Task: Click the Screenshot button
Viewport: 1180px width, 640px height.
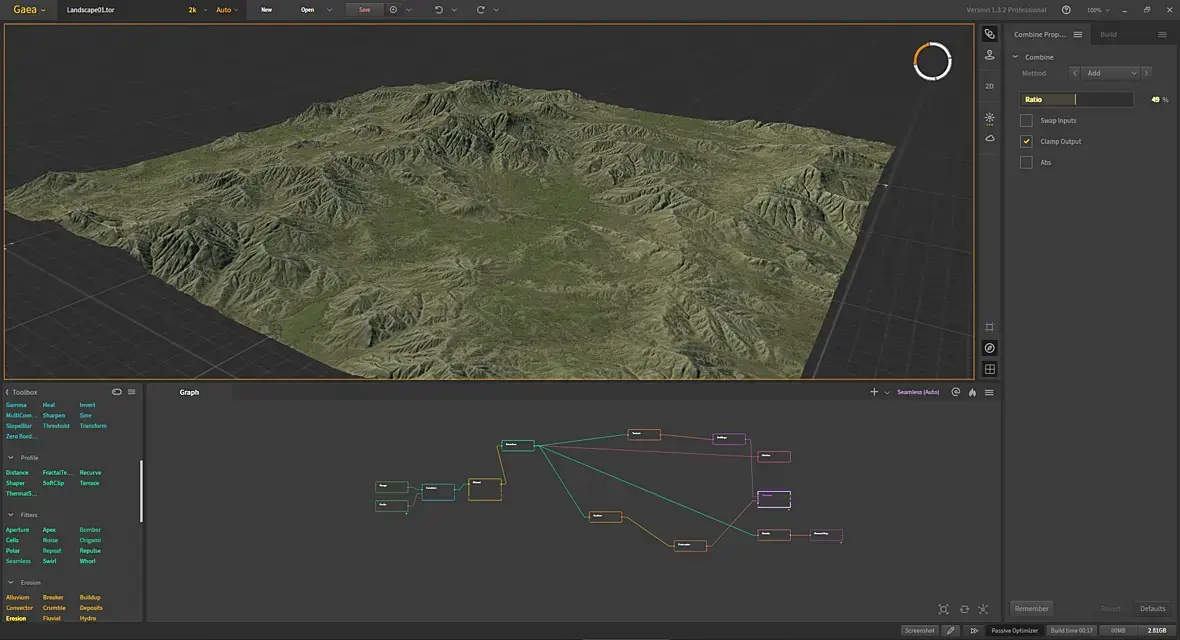Action: (919, 631)
